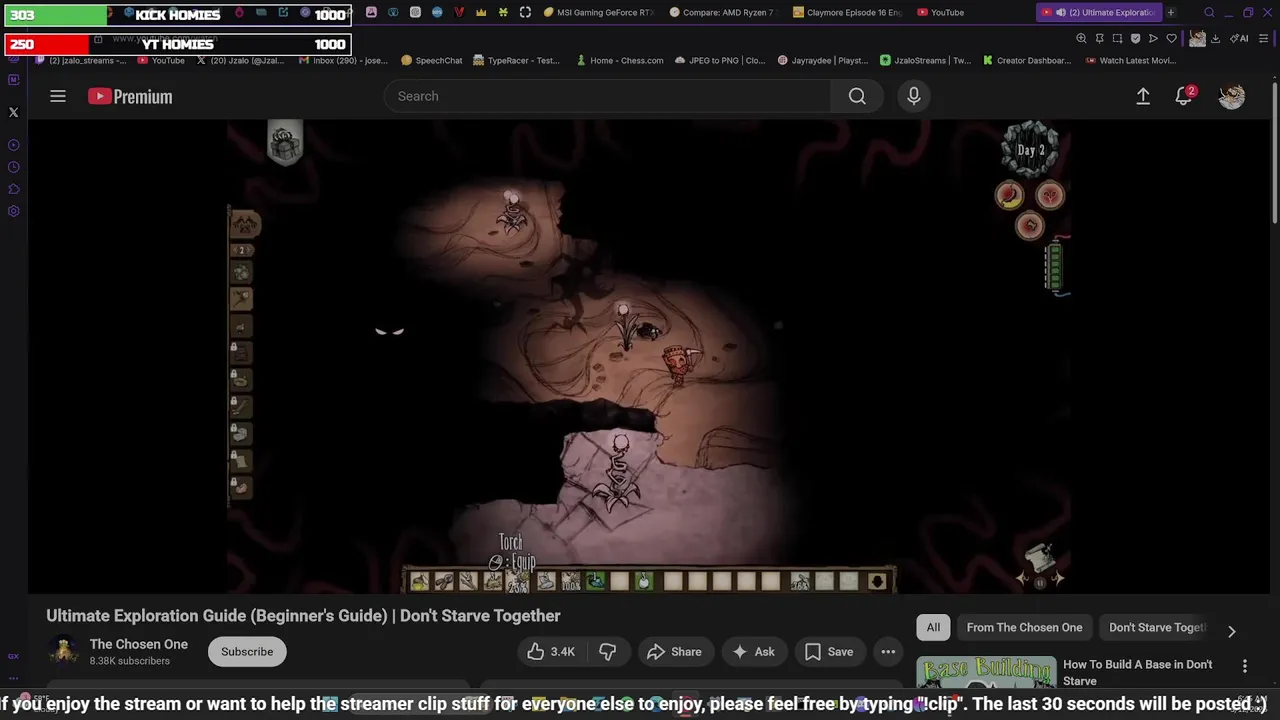Dislike the video

607,651
